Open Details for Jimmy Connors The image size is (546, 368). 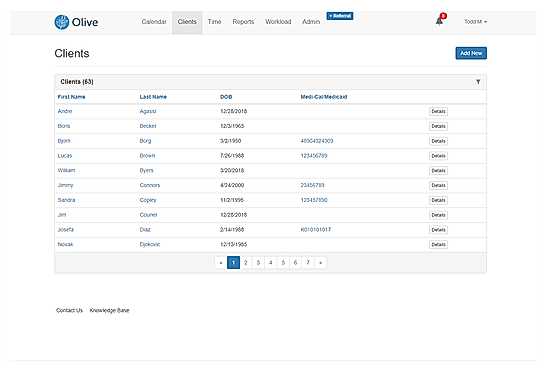pyautogui.click(x=438, y=185)
